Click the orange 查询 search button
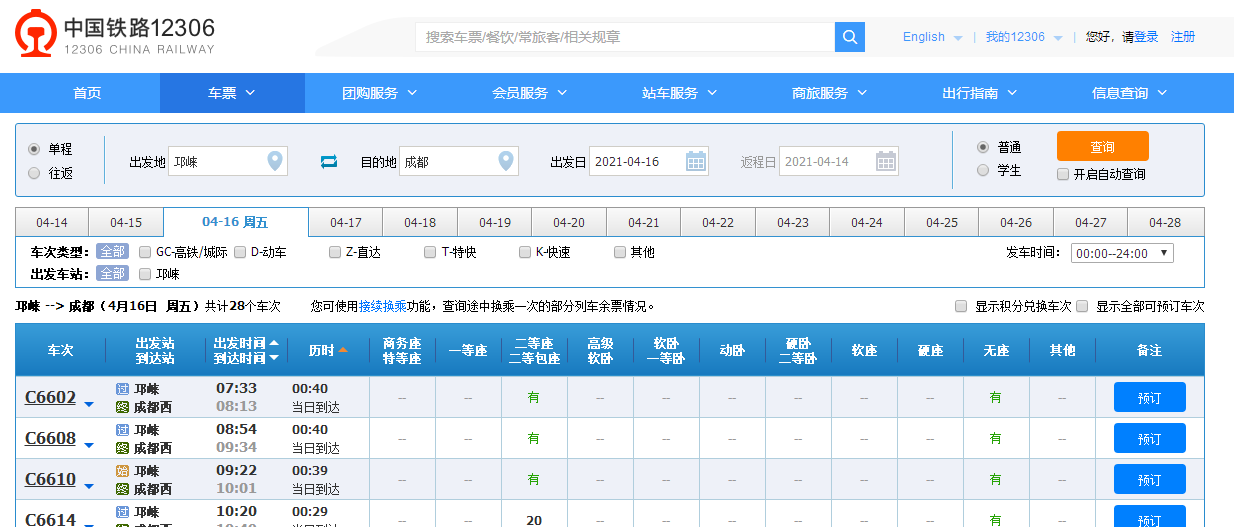Screen dimensions: 1234x527 click(x=1102, y=146)
